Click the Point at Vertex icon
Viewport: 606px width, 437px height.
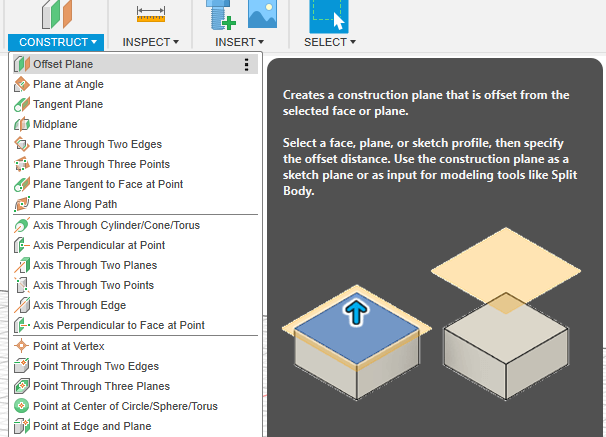(22, 346)
